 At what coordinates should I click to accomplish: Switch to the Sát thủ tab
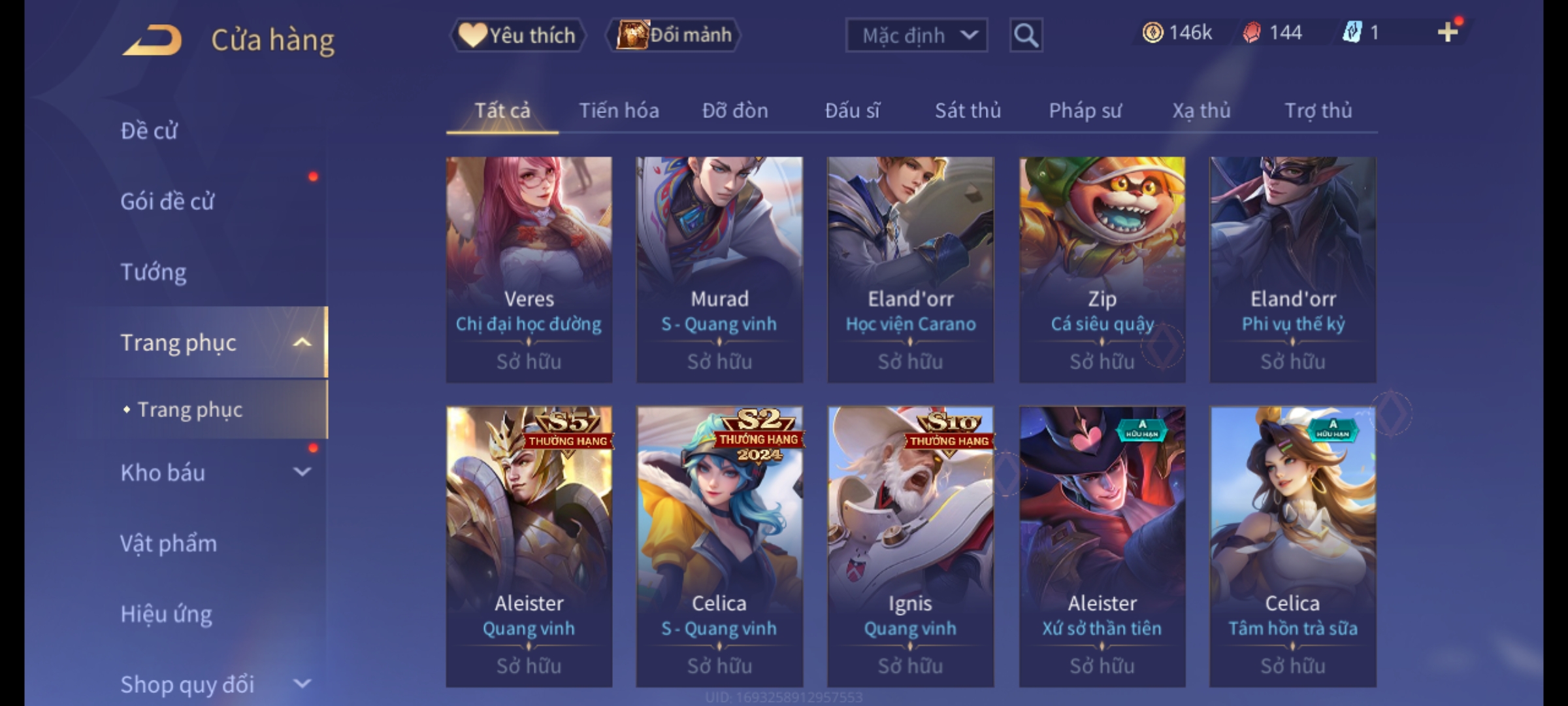968,110
